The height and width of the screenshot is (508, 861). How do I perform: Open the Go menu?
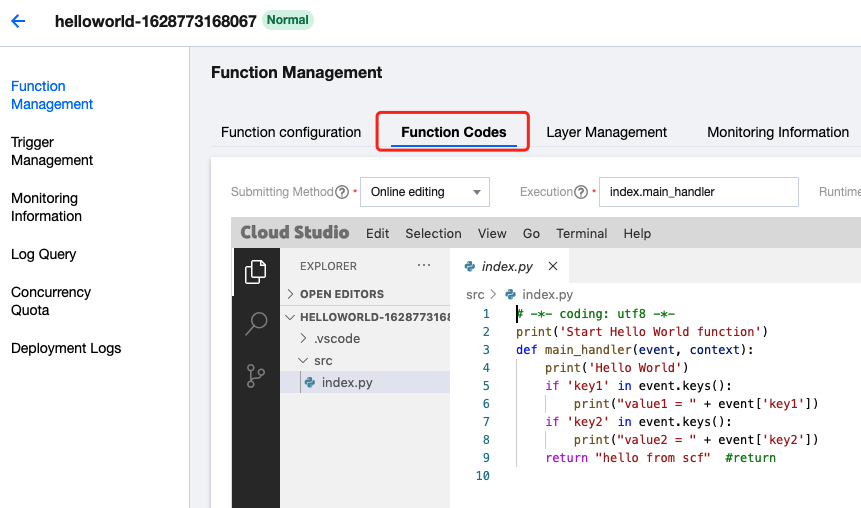point(531,233)
